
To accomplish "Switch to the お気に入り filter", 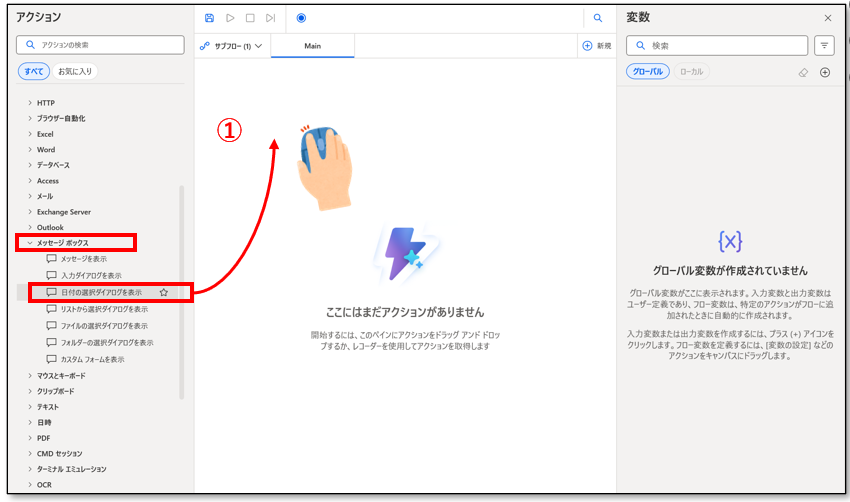I will pyautogui.click(x=75, y=71).
